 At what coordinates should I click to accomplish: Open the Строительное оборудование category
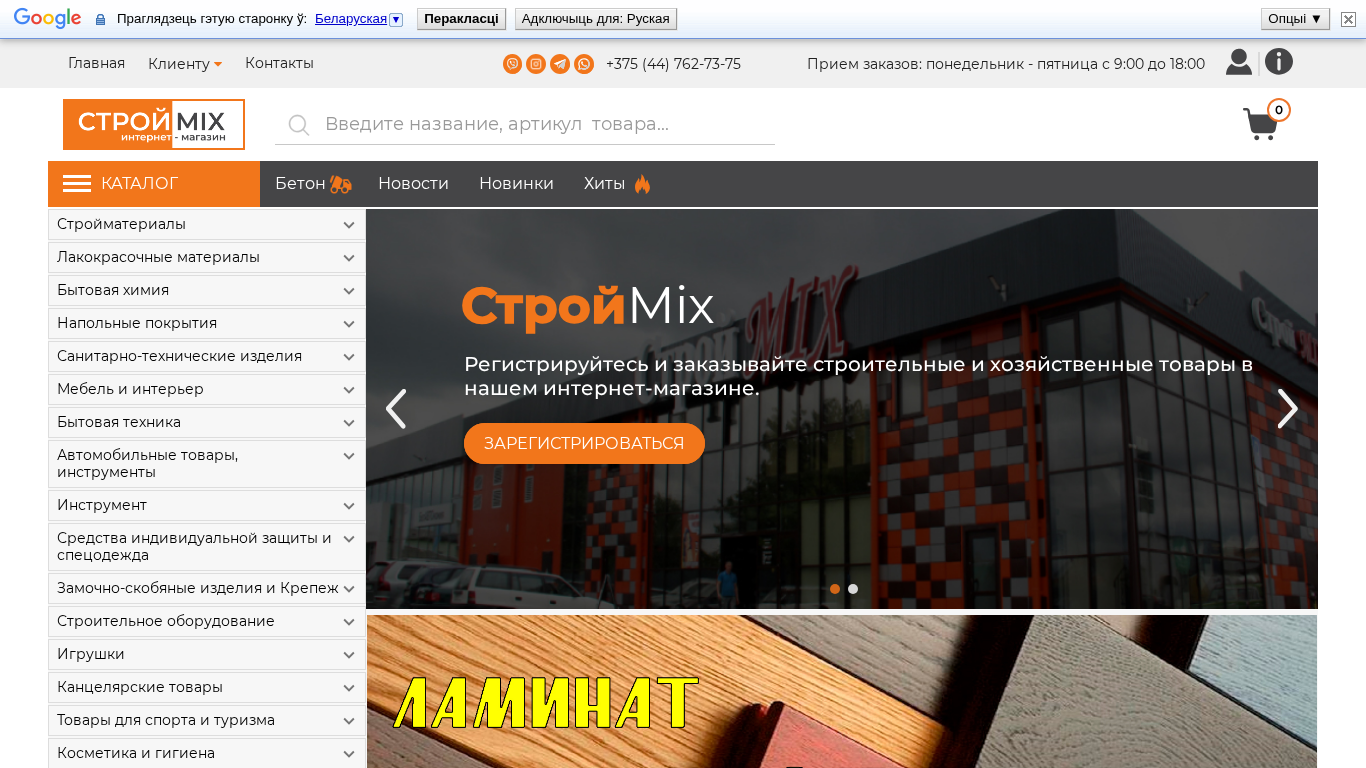pos(207,621)
